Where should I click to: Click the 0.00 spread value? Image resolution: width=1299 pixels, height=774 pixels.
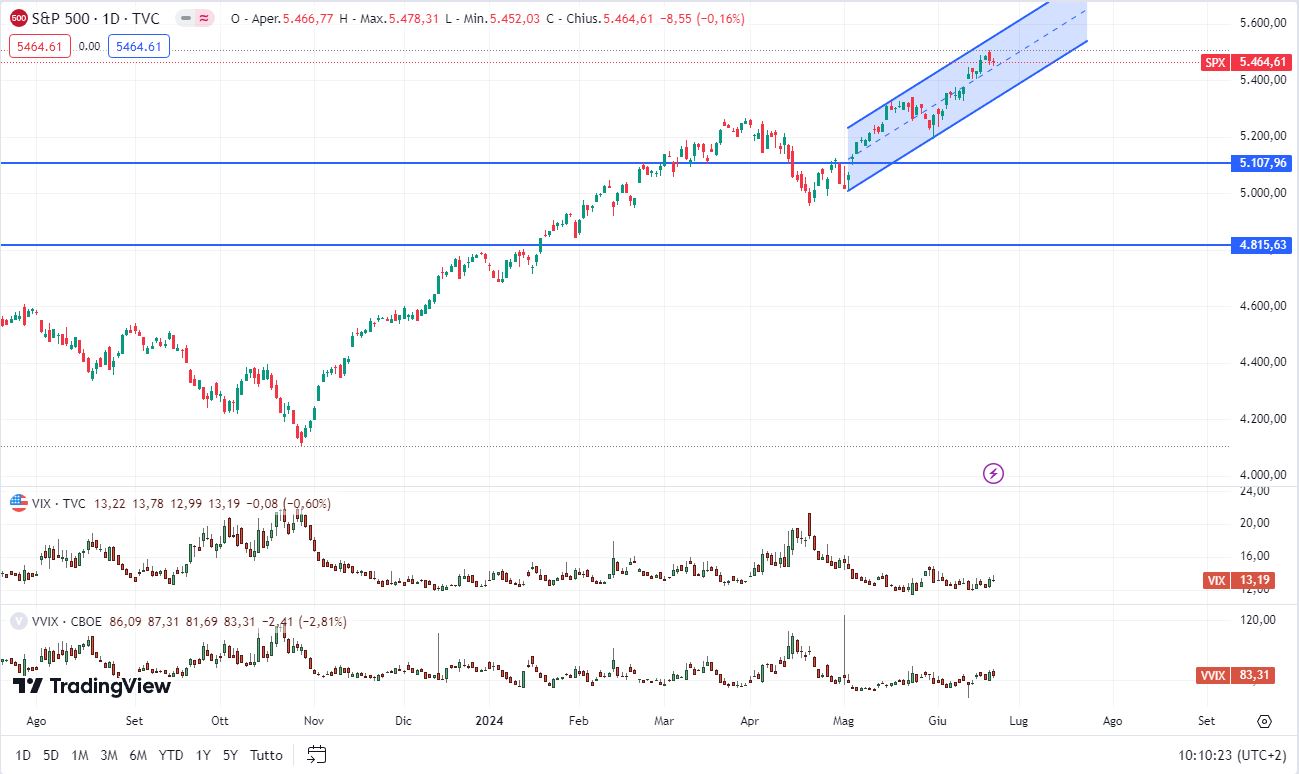[x=89, y=46]
